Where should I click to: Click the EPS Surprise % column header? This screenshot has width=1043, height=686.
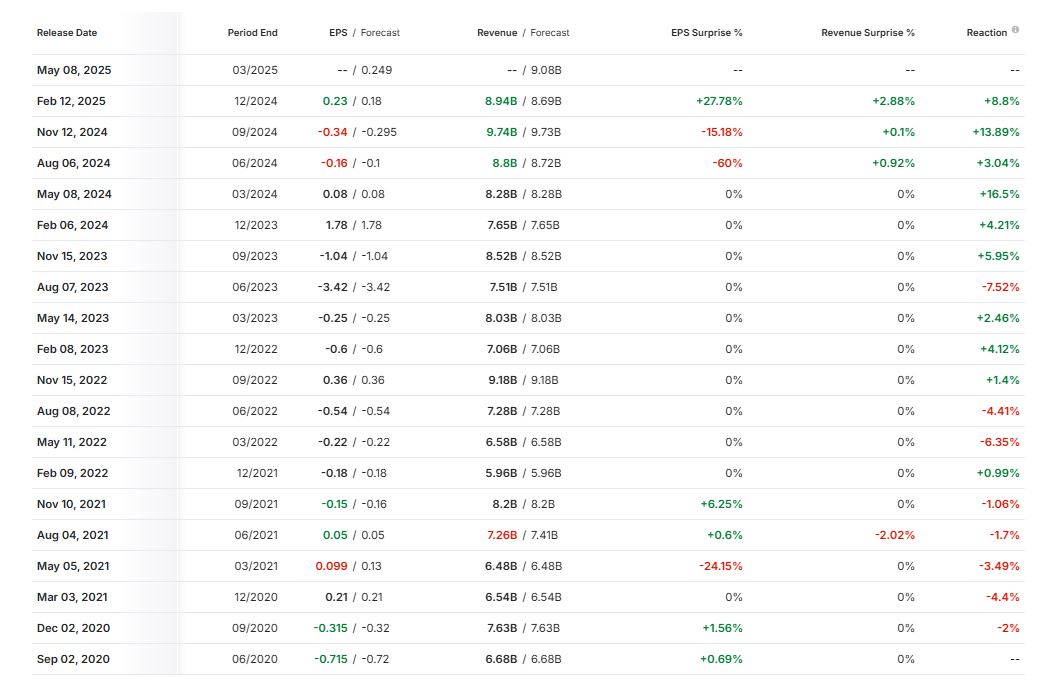click(706, 33)
